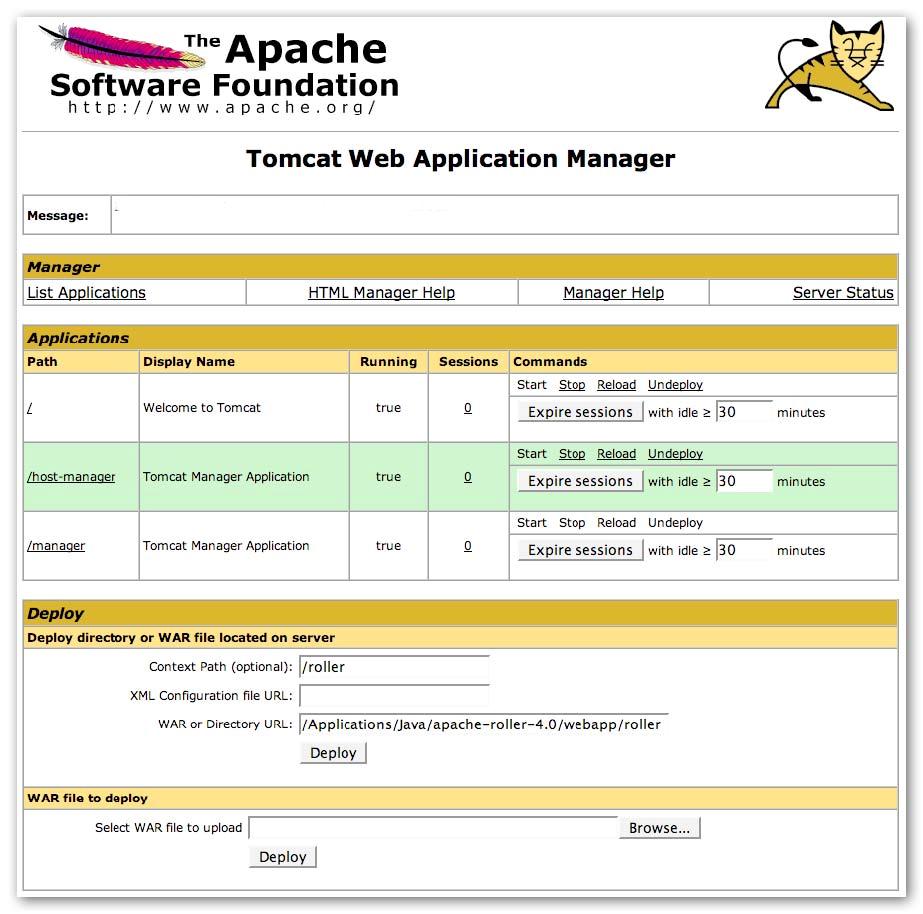The height and width of the screenshot is (914, 923).
Task: Deploy the uploaded WAR file
Action: (x=283, y=857)
